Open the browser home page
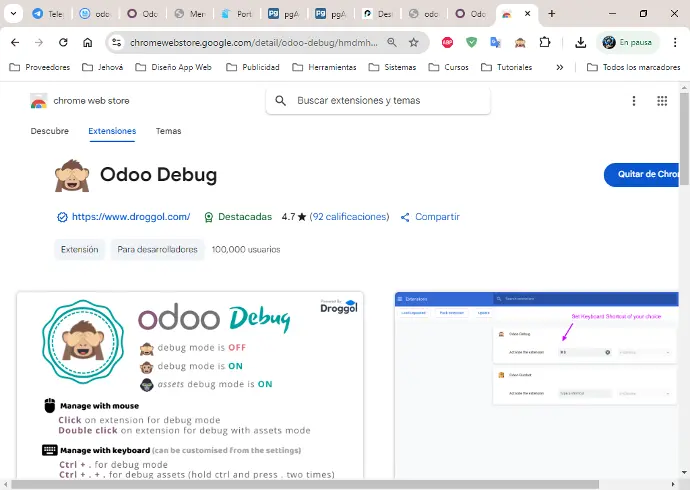This screenshot has height=490, width=690. [88, 42]
